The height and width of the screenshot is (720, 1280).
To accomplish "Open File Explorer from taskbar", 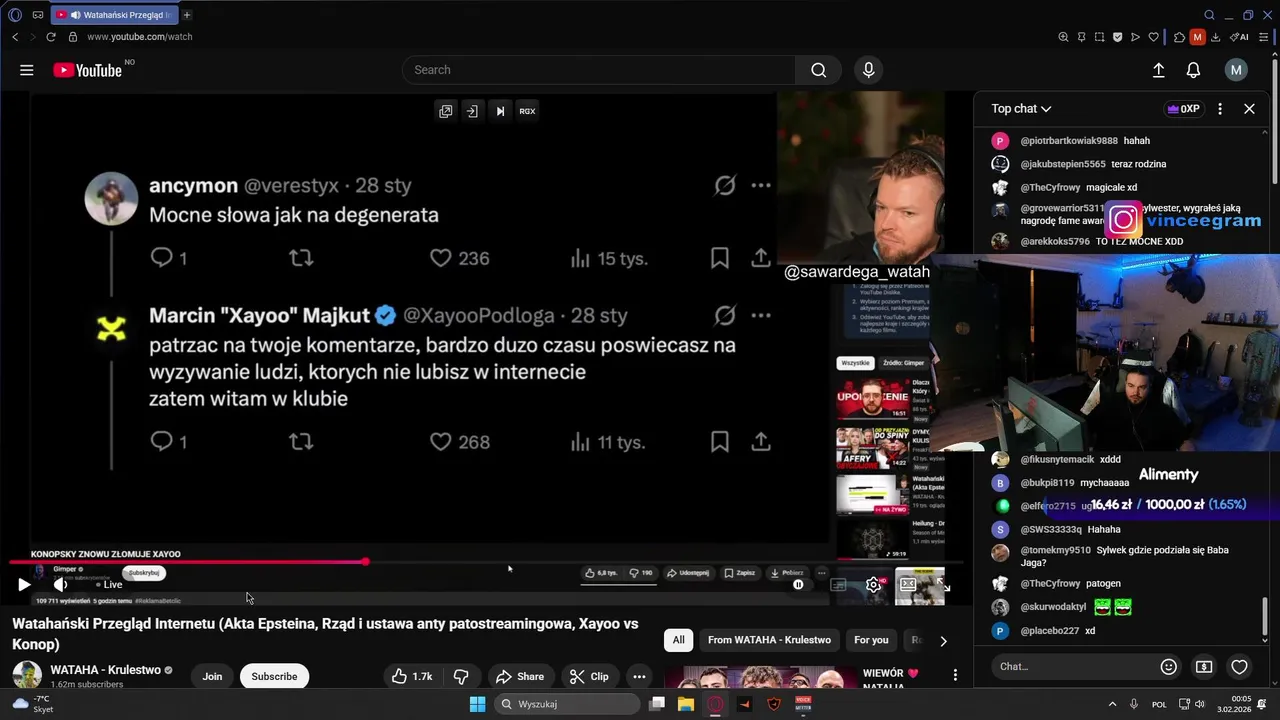I will (x=686, y=704).
